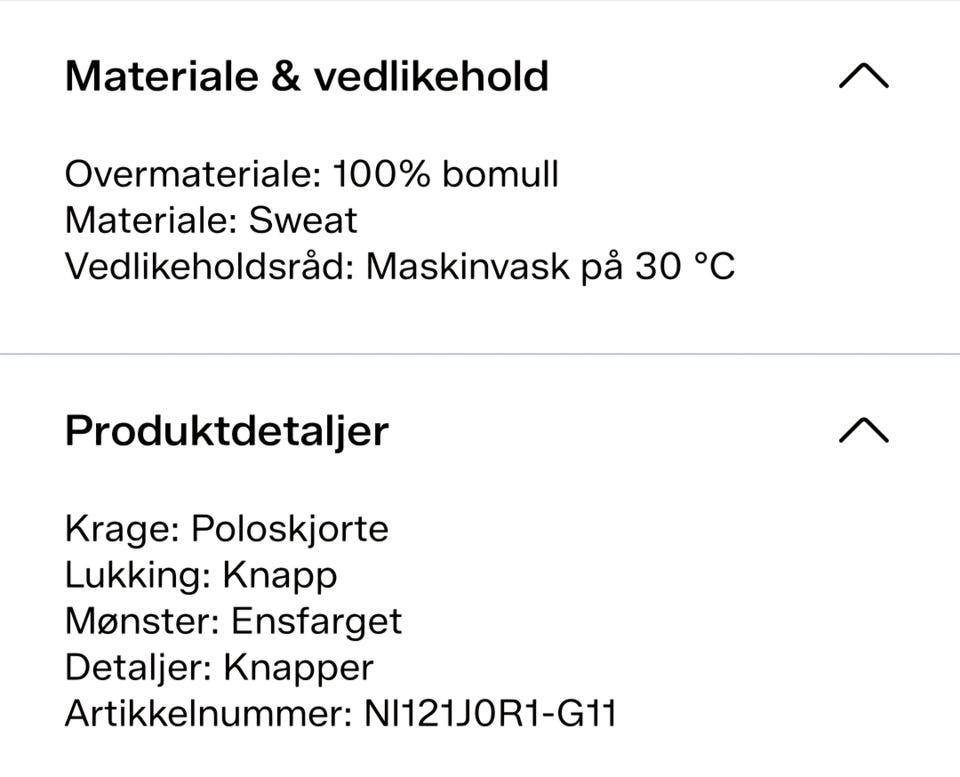The image size is (960, 777).
Task: Click the Artikkelnummer NI121J0R1-G11 line
Action: pos(340,713)
